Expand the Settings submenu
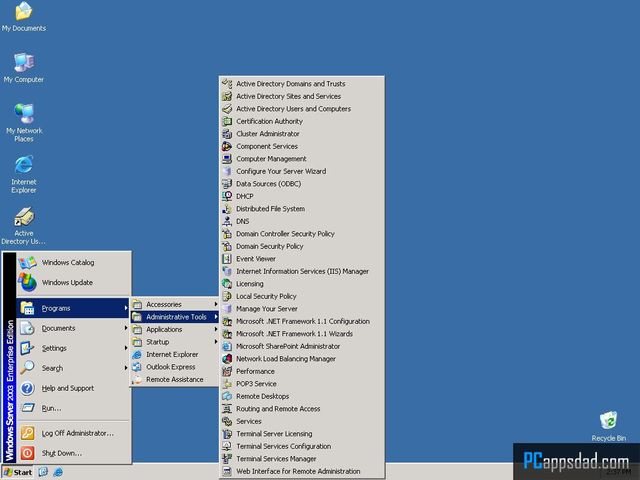This screenshot has height=480, width=640. (73, 348)
